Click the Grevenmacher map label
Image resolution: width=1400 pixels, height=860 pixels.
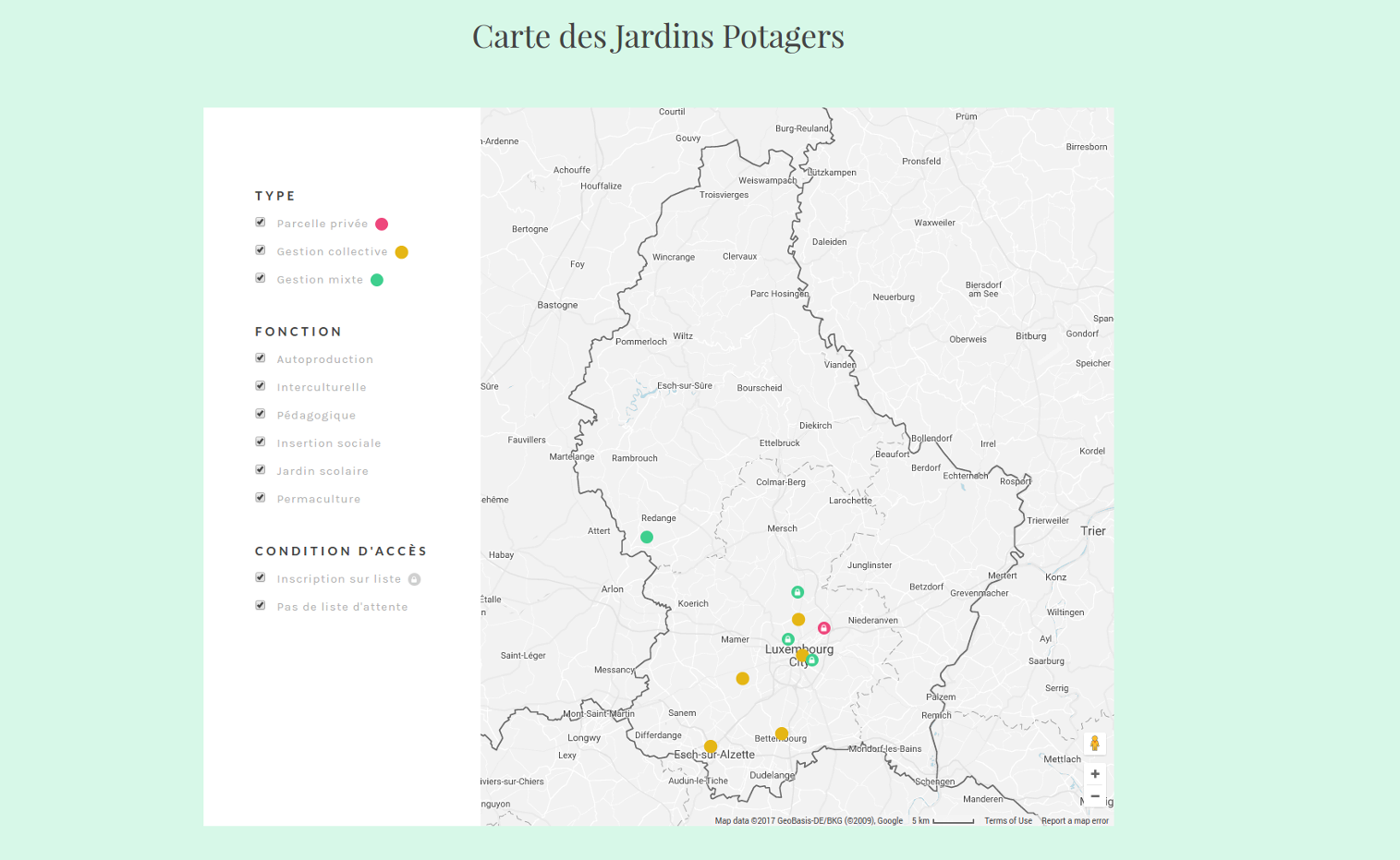tap(980, 593)
